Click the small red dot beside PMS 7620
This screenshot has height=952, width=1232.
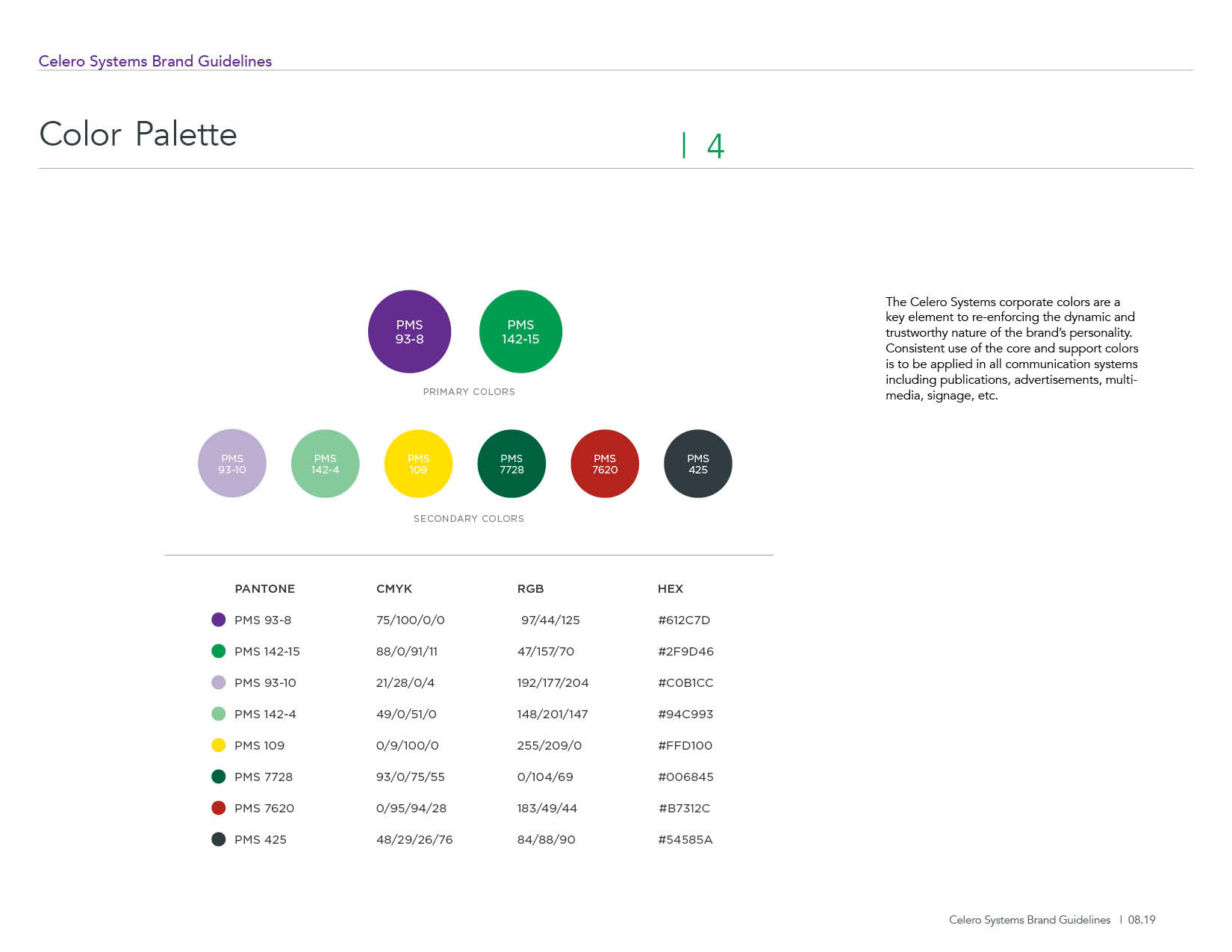click(219, 808)
